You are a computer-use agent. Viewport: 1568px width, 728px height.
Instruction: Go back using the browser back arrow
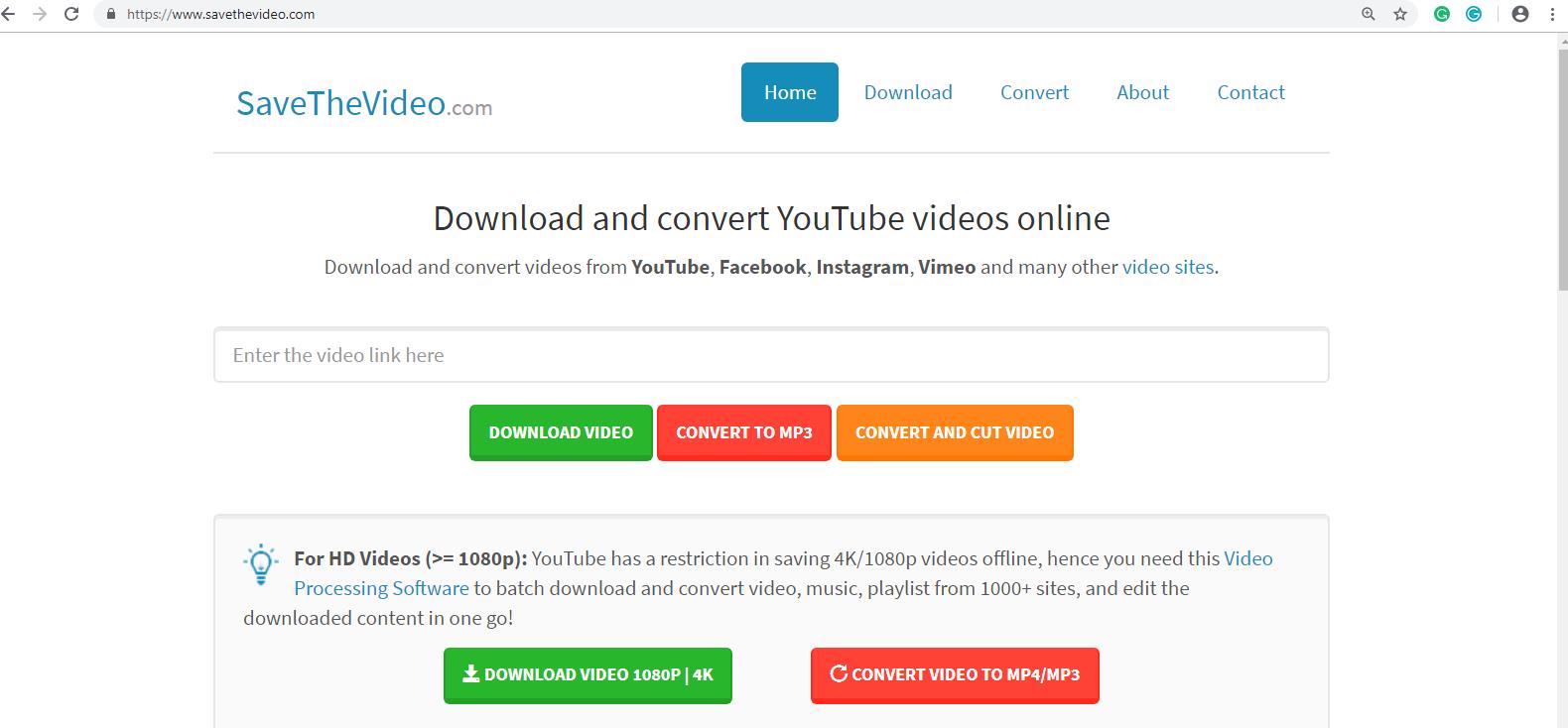coord(7,14)
